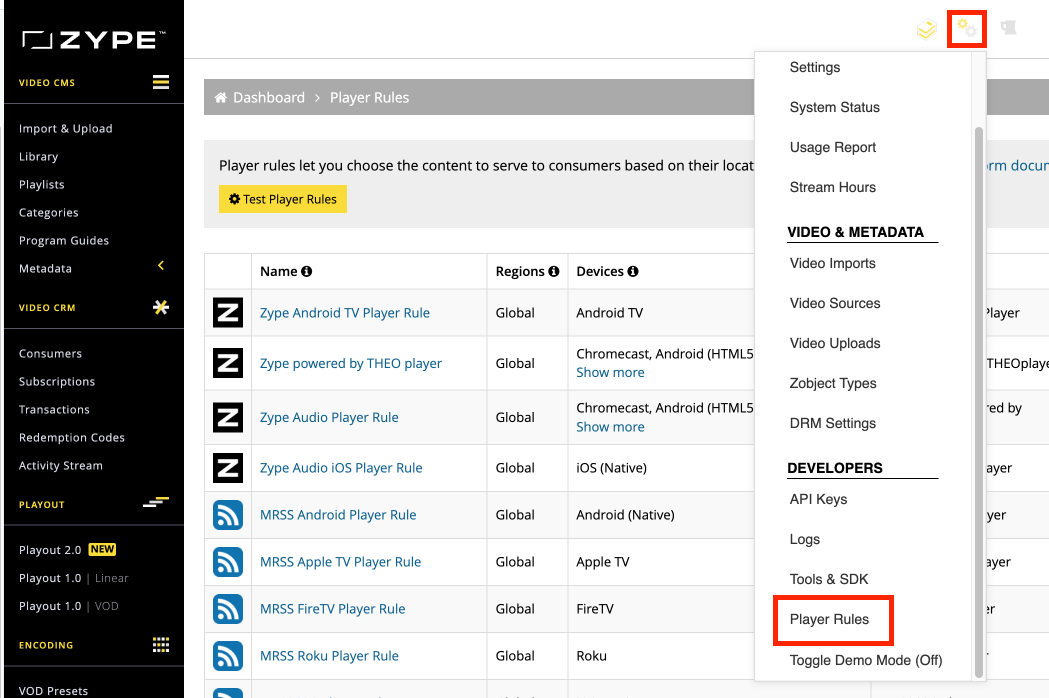Image resolution: width=1049 pixels, height=698 pixels.
Task: Click RSS icon for MRSS Android rule
Action: (x=228, y=515)
